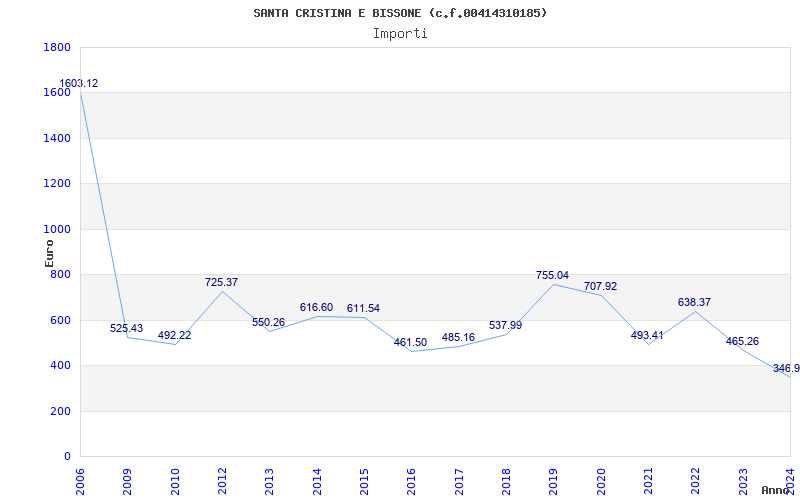Click the 537.99 data label
800x500 pixels.
click(x=505, y=325)
